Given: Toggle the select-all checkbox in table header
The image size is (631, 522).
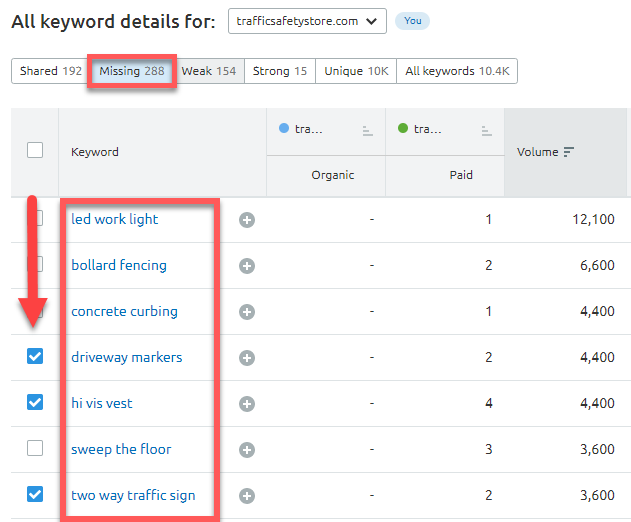Looking at the screenshot, I should click(x=35, y=150).
